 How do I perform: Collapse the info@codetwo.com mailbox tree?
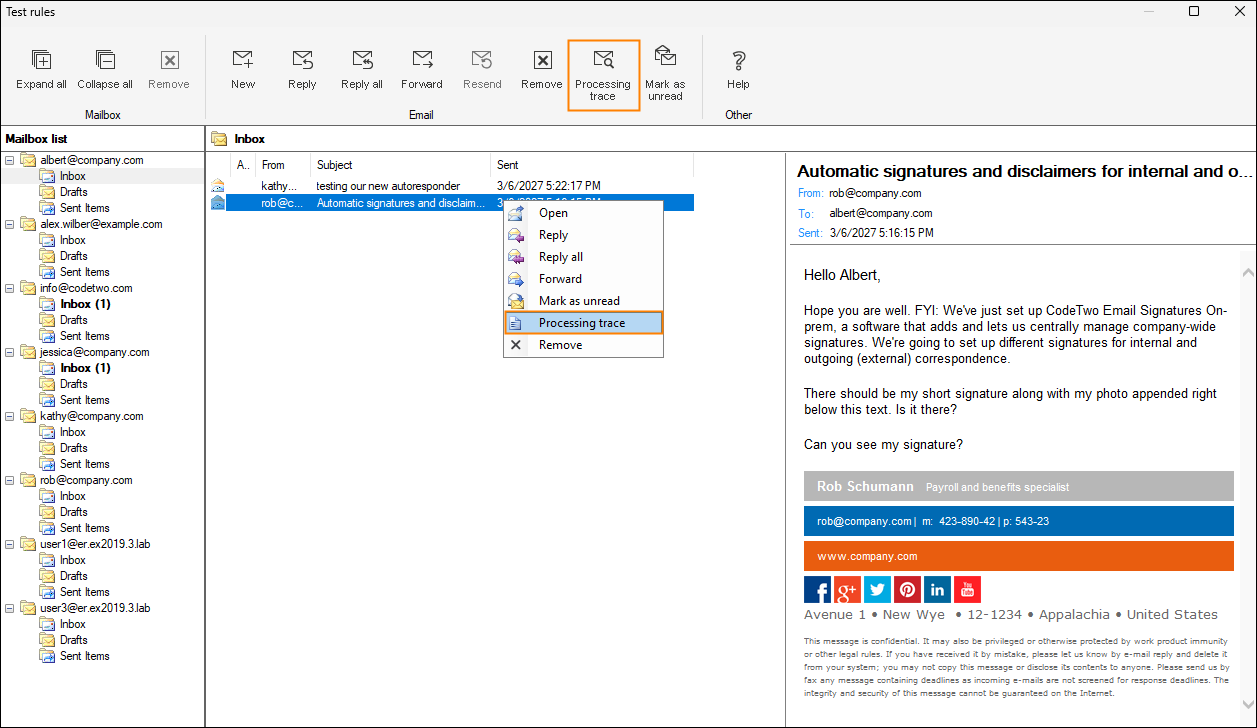pyautogui.click(x=10, y=288)
